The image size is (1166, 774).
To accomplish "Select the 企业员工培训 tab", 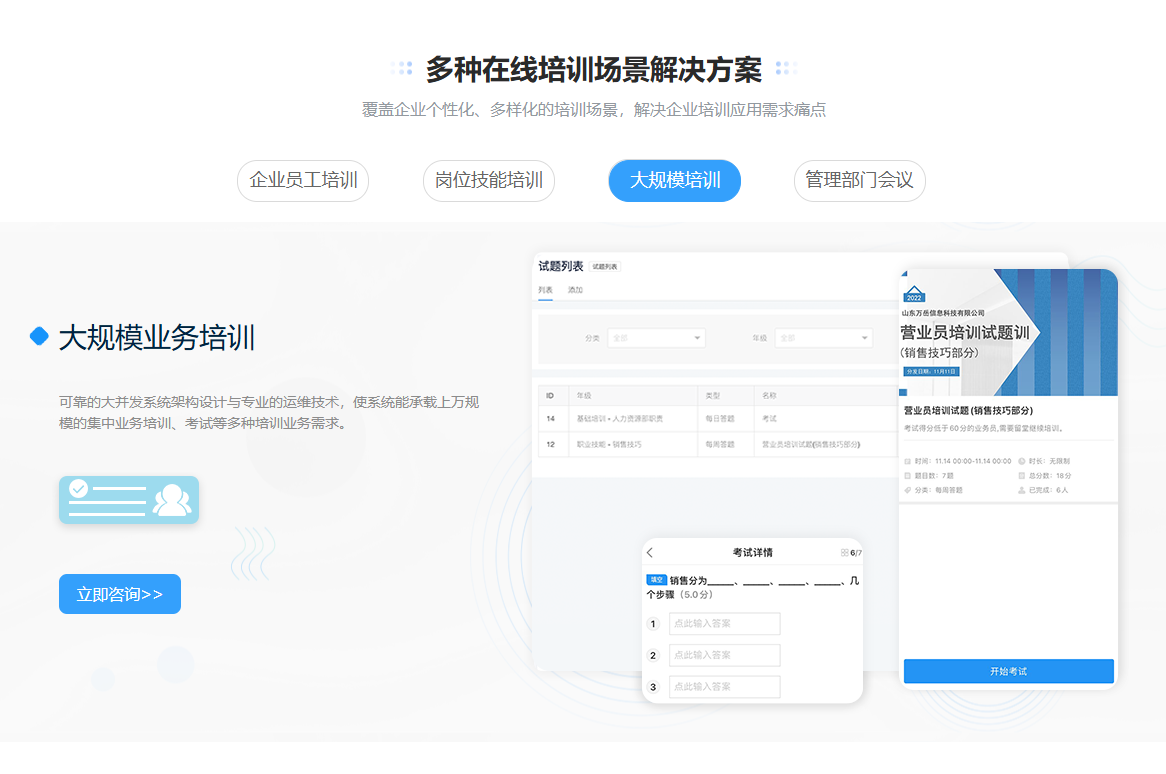I will click(303, 181).
